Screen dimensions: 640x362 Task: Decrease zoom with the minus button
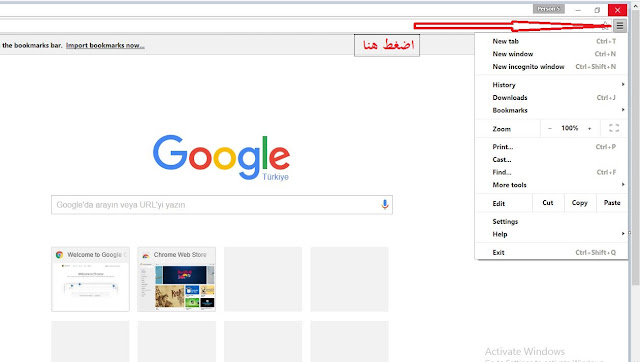tap(550, 129)
